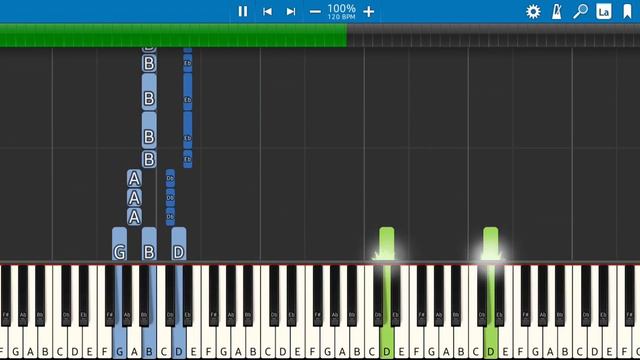The width and height of the screenshot is (640, 360).
Task: Add a bookmark with the bookmark icon
Action: point(627,11)
